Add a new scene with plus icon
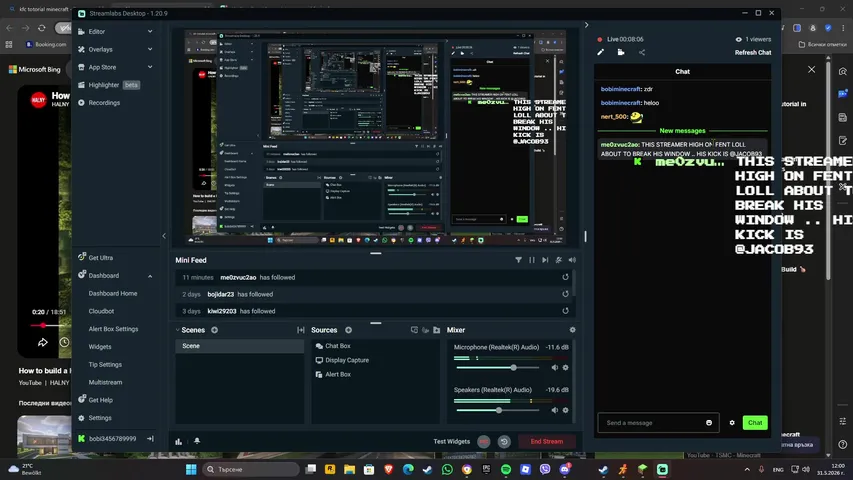The image size is (853, 480). click(x=214, y=330)
